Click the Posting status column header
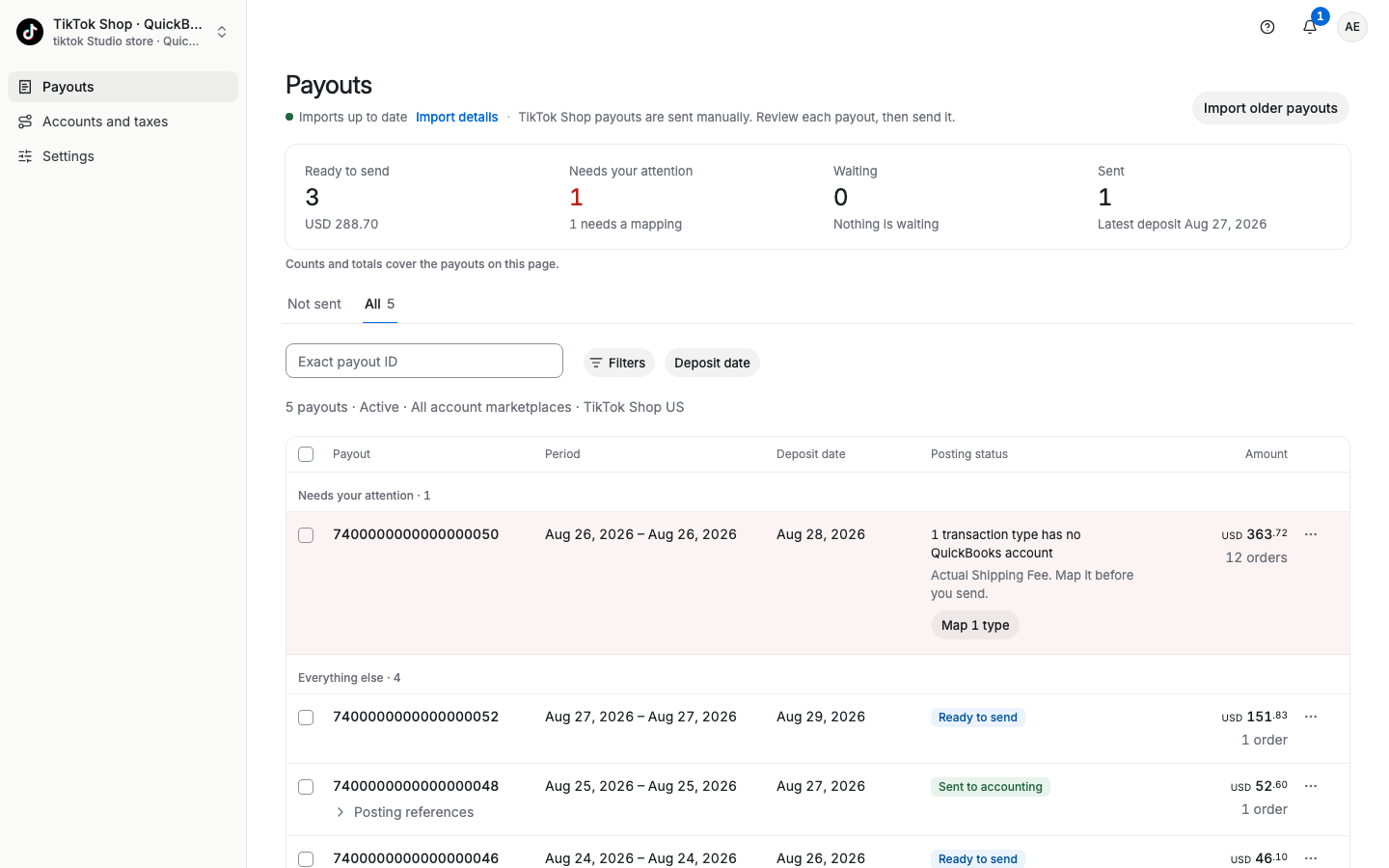 point(969,454)
